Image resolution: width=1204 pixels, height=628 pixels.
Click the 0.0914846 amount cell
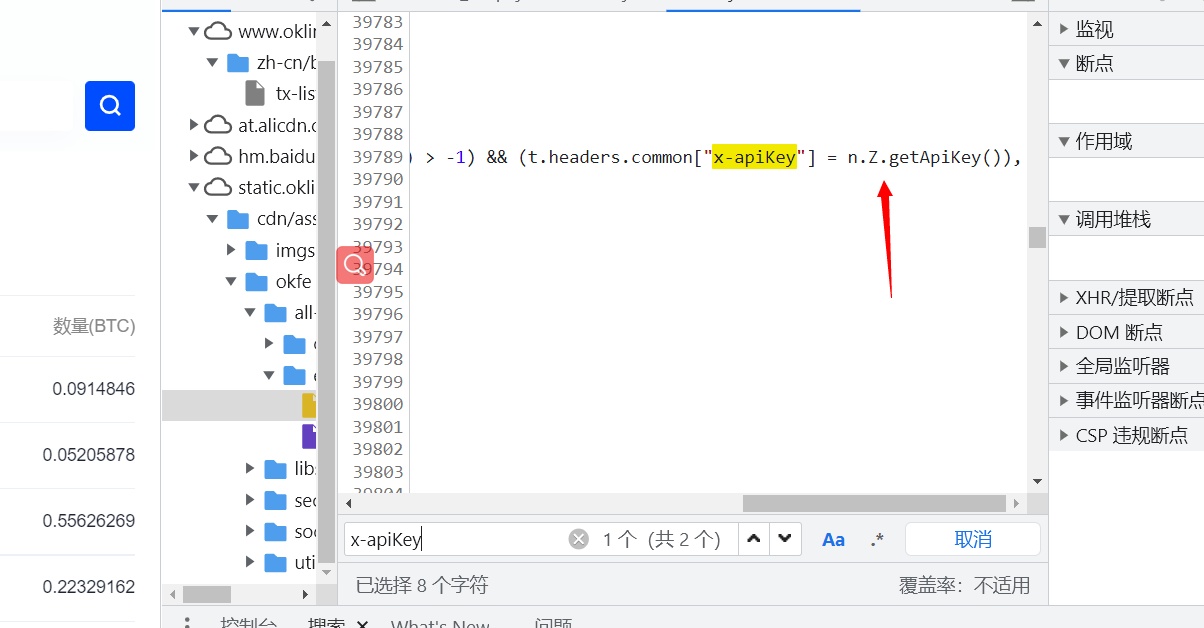coord(94,389)
